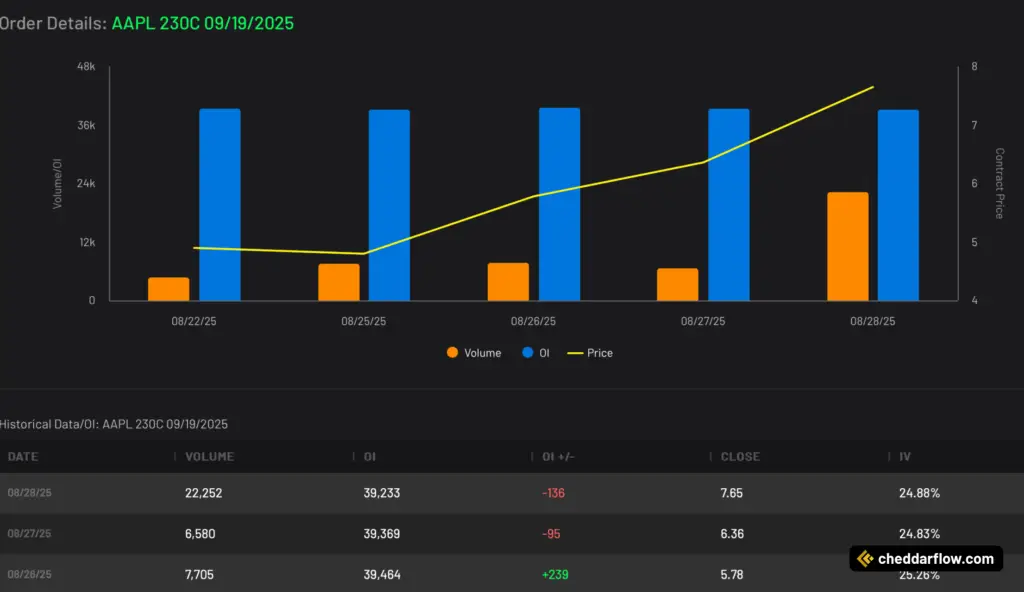Toggle the OI legend item
This screenshot has width=1024, height=592.
pos(536,353)
